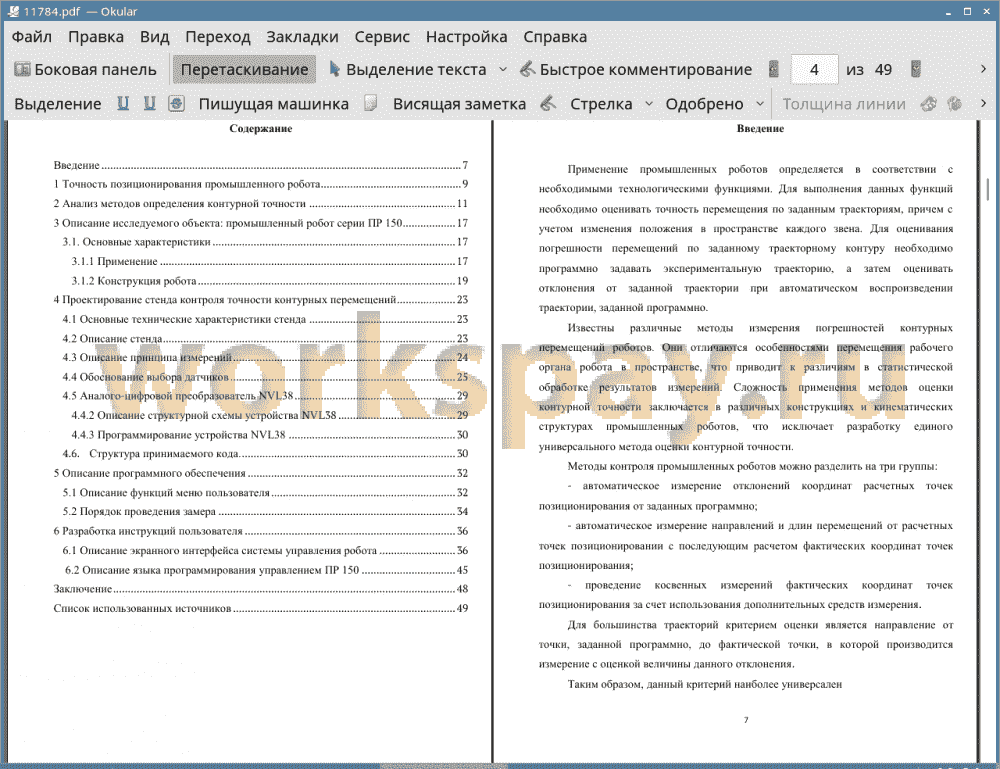1000x769 pixels.
Task: Click the 'Введение' heading on right page
Action: click(x=760, y=128)
